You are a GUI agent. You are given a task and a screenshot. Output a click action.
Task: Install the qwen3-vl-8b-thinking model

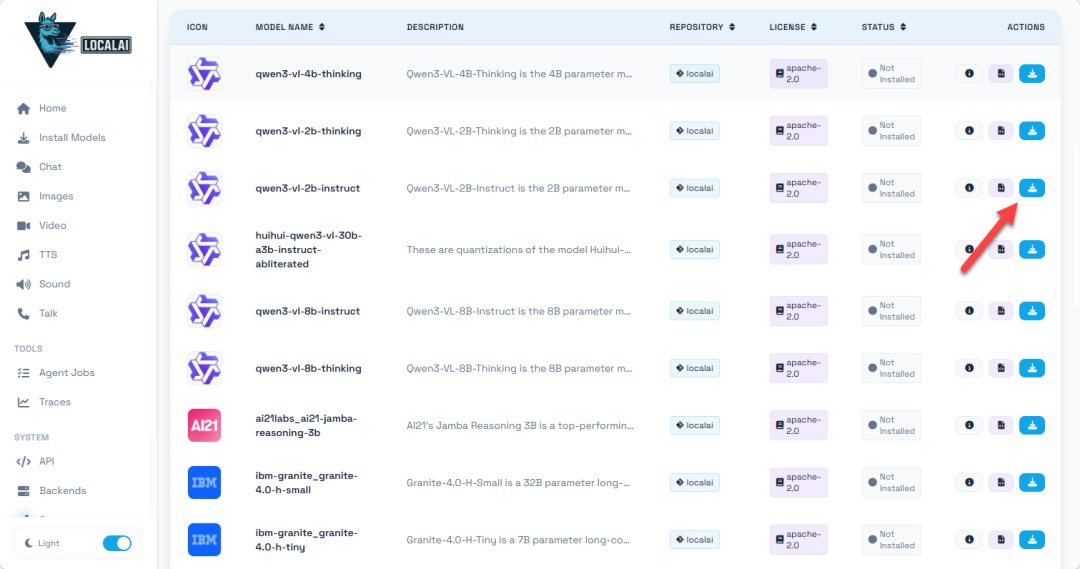pyautogui.click(x=1032, y=369)
